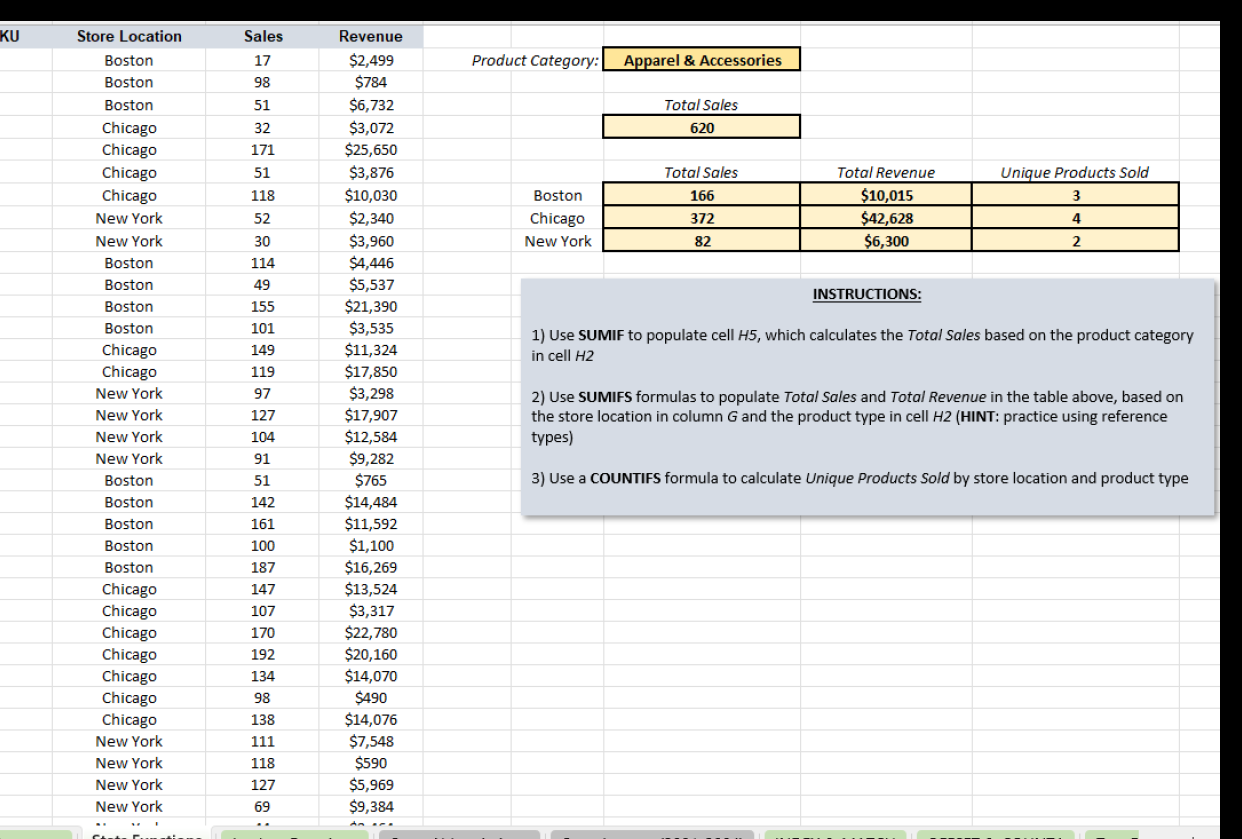
Task: Select the sales cell 107
Action: pos(263,611)
